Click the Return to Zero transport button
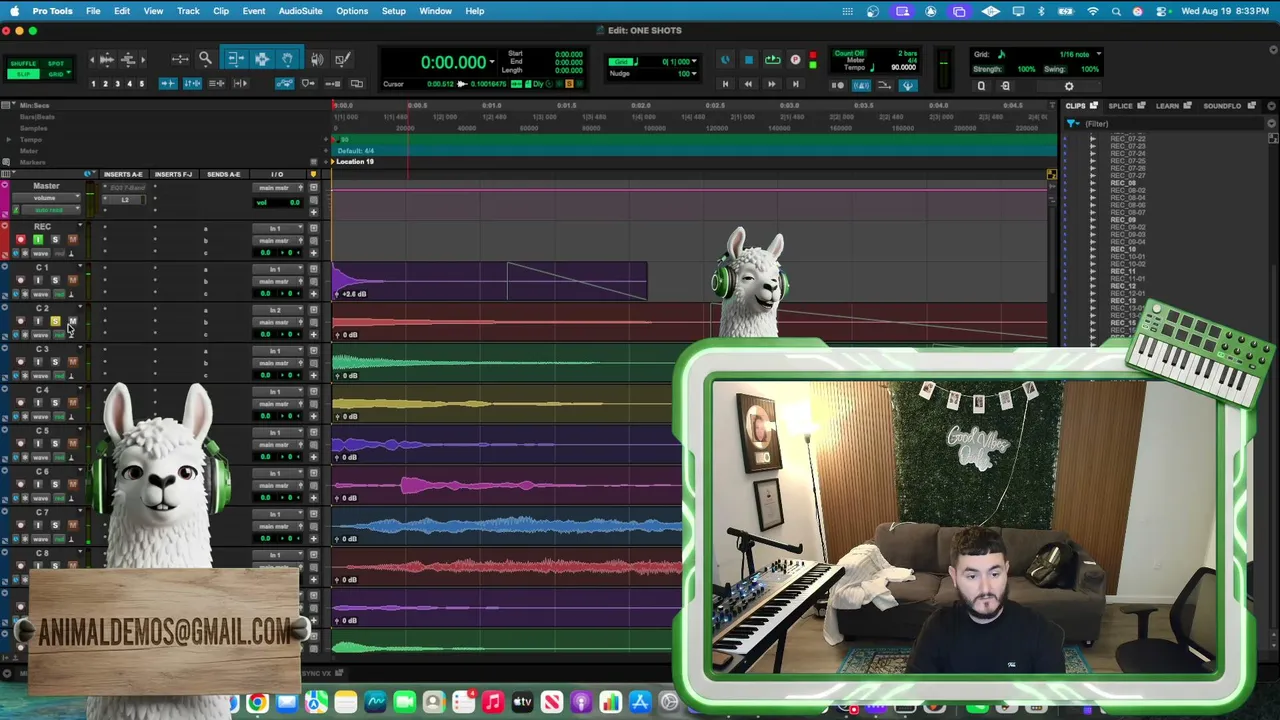Viewport: 1280px width, 720px height. [x=725, y=85]
